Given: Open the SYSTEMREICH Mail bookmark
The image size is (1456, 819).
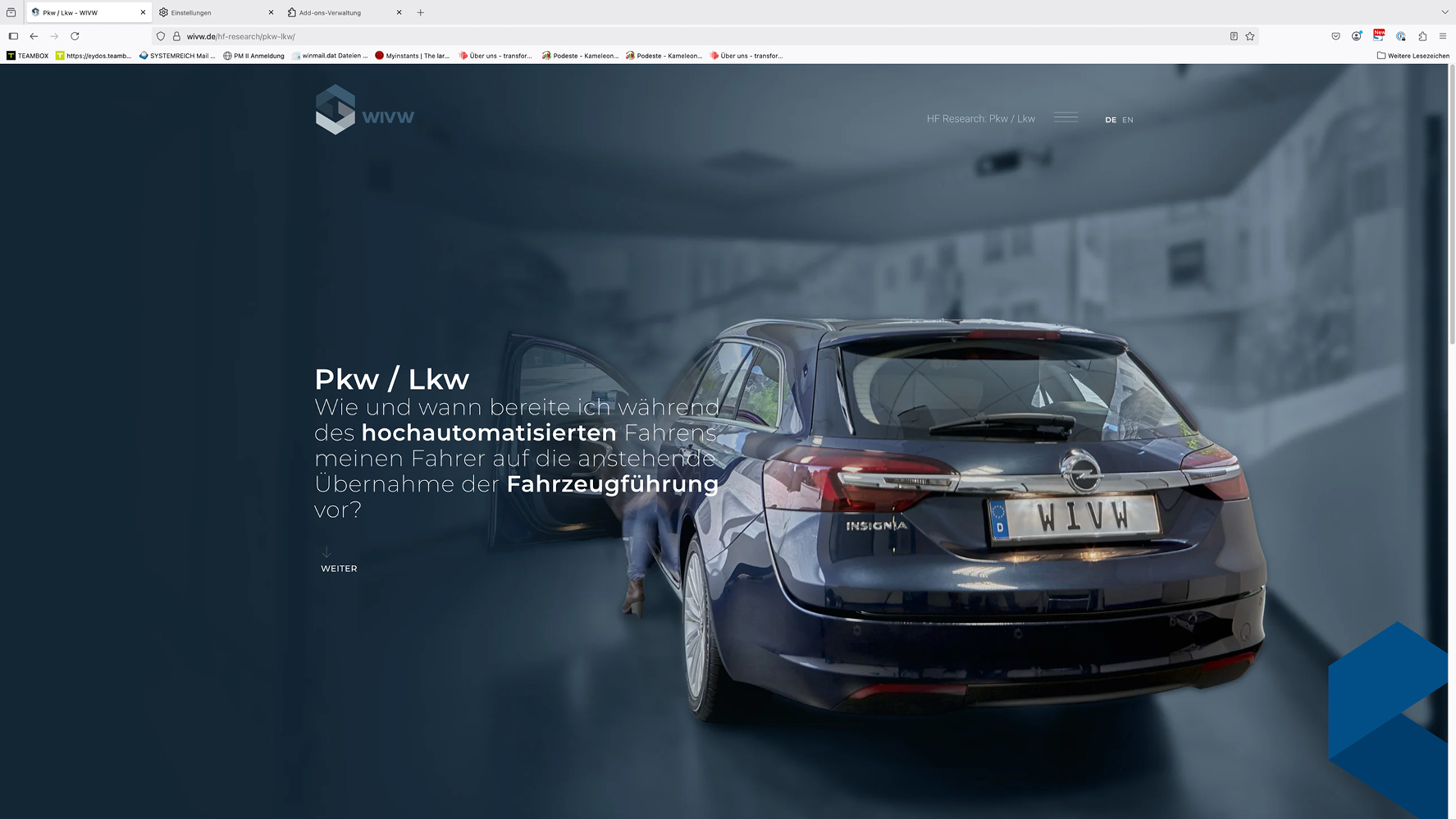Looking at the screenshot, I should click(x=177, y=56).
